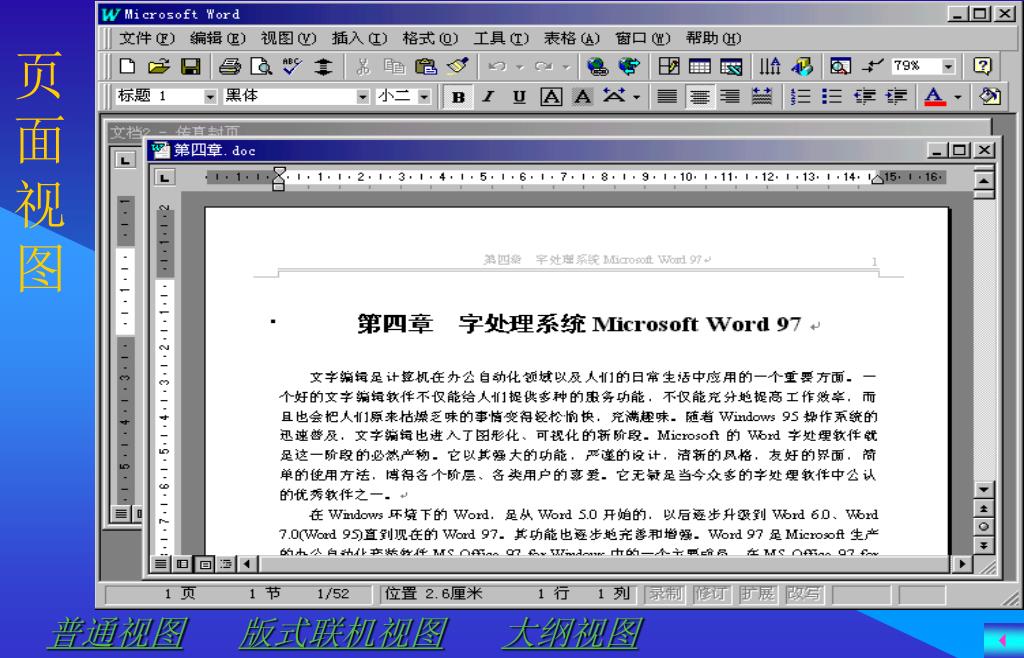Set center alignment
This screenshot has width=1024, height=658.
[699, 97]
